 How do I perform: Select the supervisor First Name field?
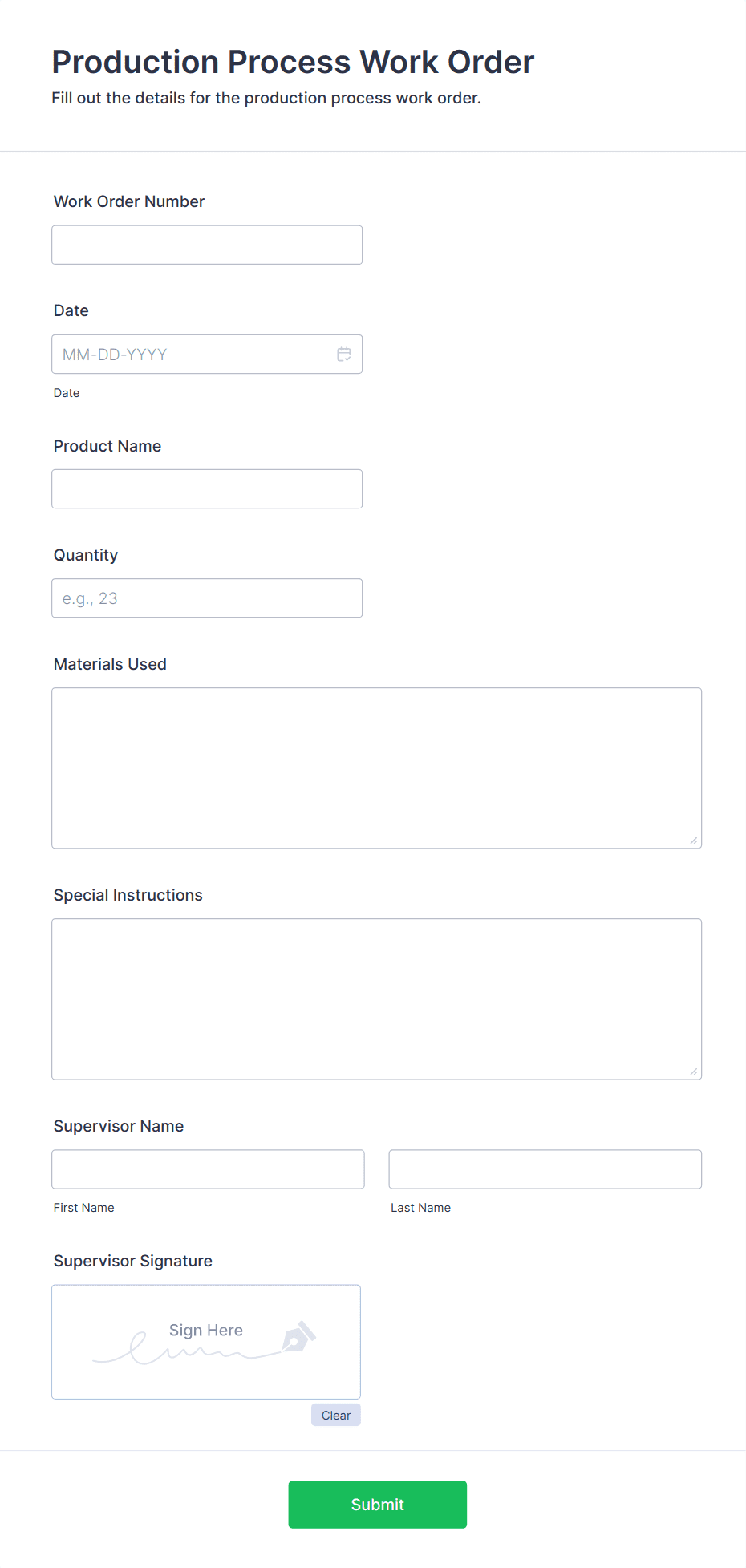pyautogui.click(x=208, y=1169)
